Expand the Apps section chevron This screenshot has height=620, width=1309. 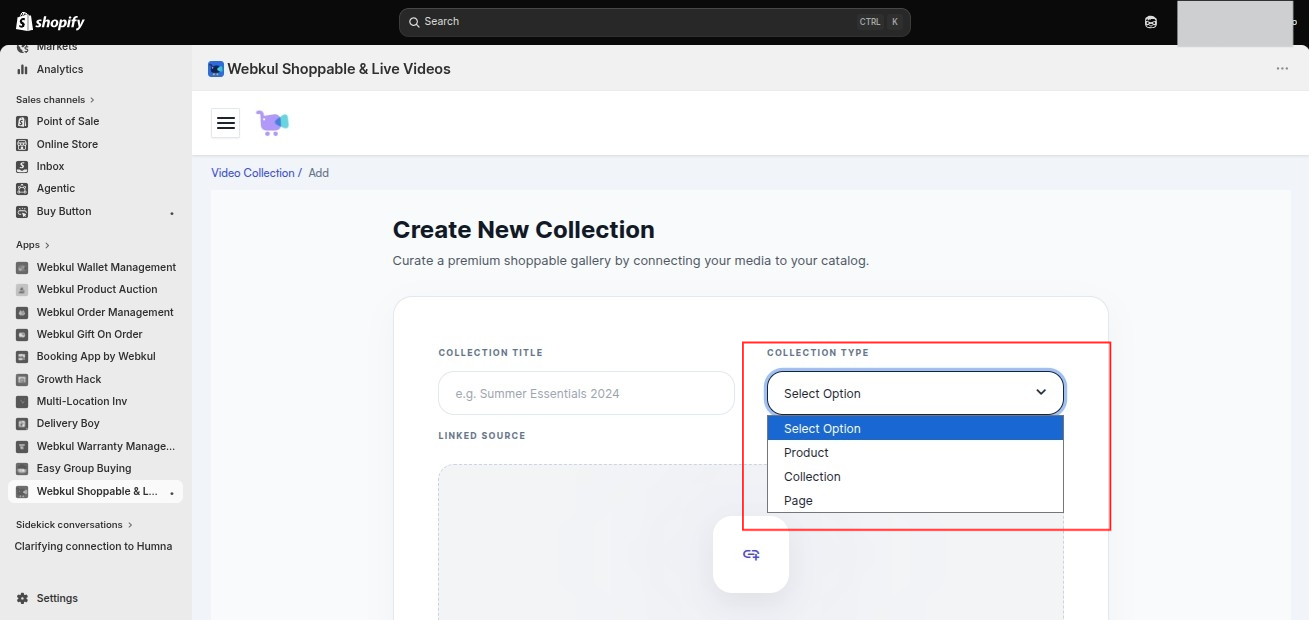click(47, 245)
